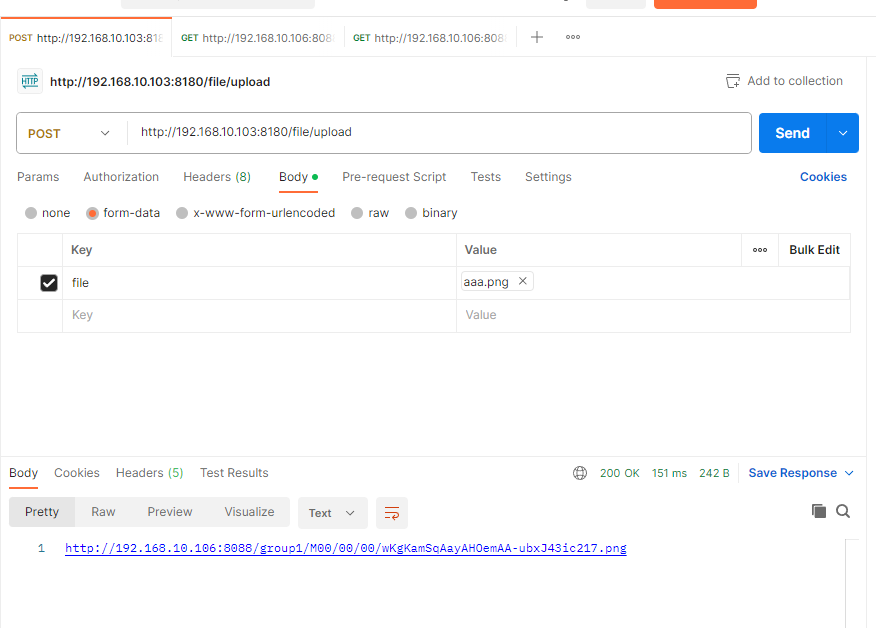The width and height of the screenshot is (876, 628).
Task: Select x-www-form-urlencoded body type
Action: (x=182, y=213)
